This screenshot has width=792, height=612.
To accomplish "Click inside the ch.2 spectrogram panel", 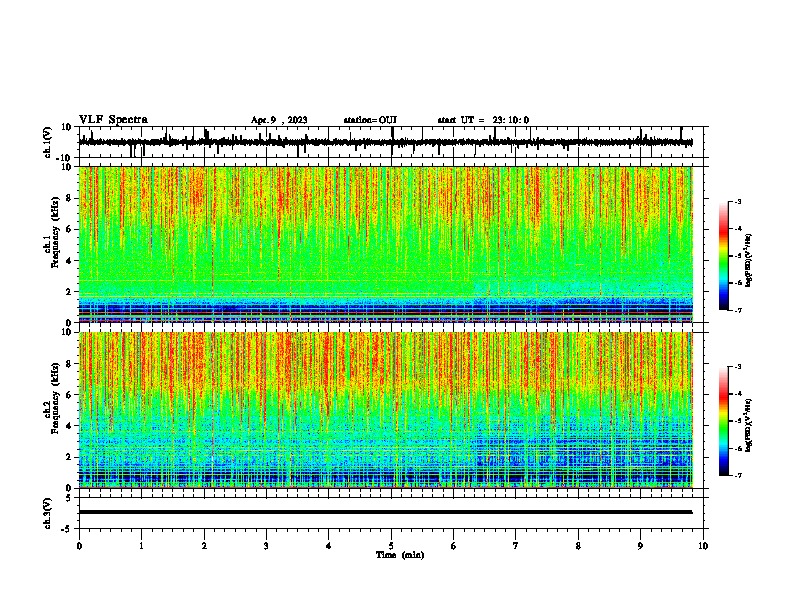I will 386,410.
